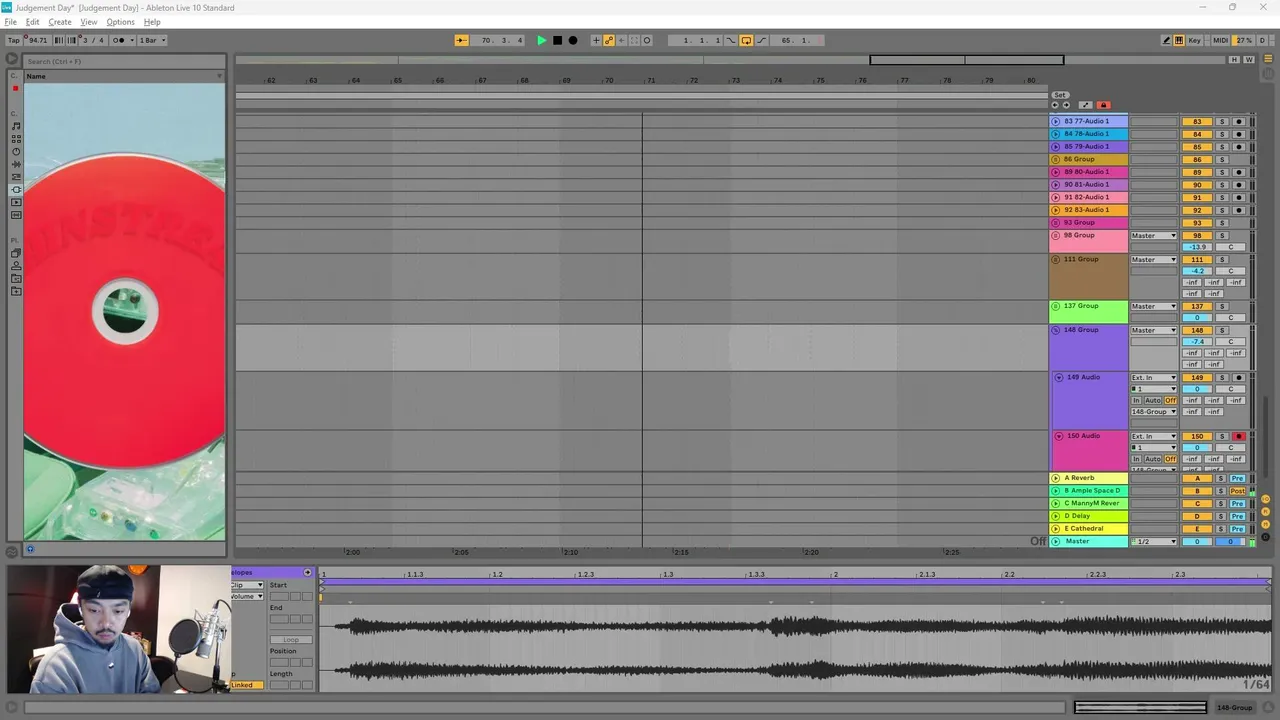
Task: Toggle Automation Mode button beside the lock
Action: pos(1085,105)
